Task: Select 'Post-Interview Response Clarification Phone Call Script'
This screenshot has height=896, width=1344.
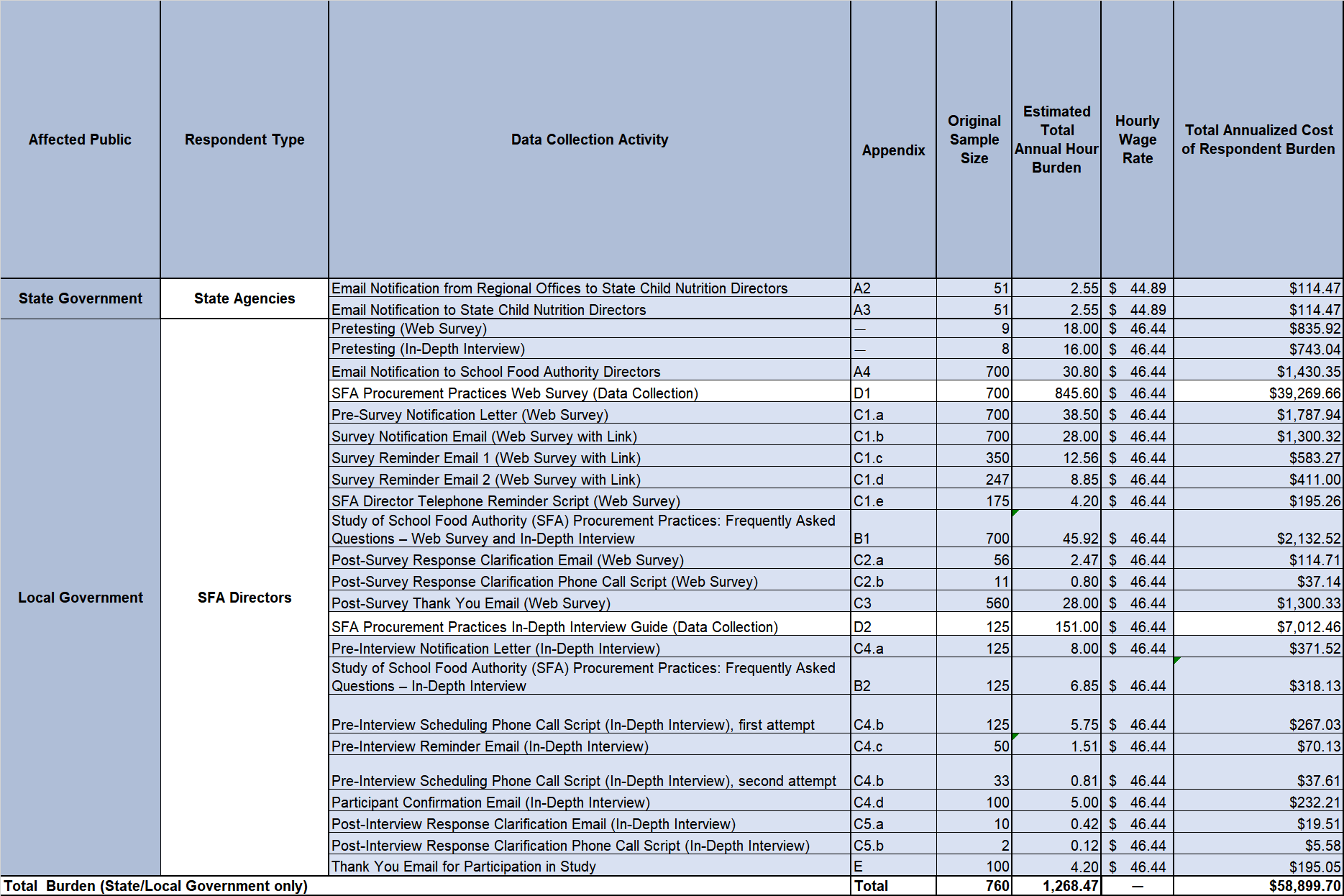Action: pyautogui.click(x=589, y=845)
